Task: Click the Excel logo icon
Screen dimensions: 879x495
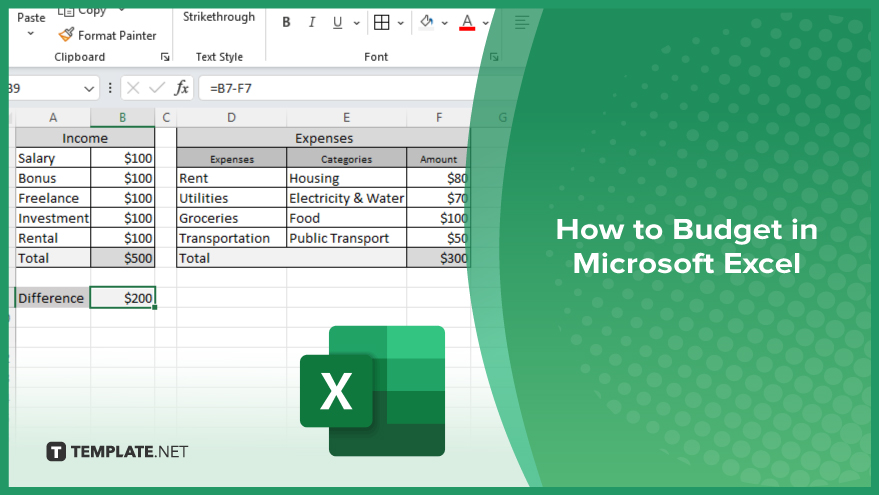Action: [x=372, y=391]
